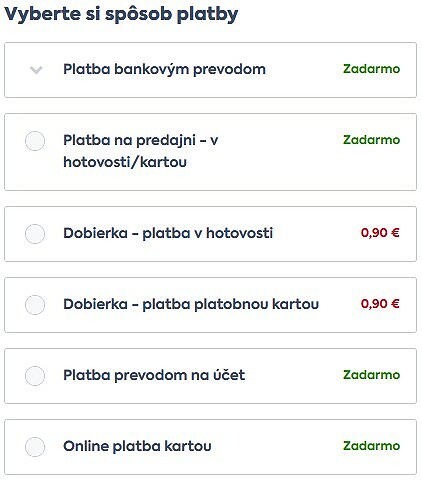The height and width of the screenshot is (481, 422).
Task: Click Zadarmo price on Platba bankovým prevodom row
Action: 371,69
